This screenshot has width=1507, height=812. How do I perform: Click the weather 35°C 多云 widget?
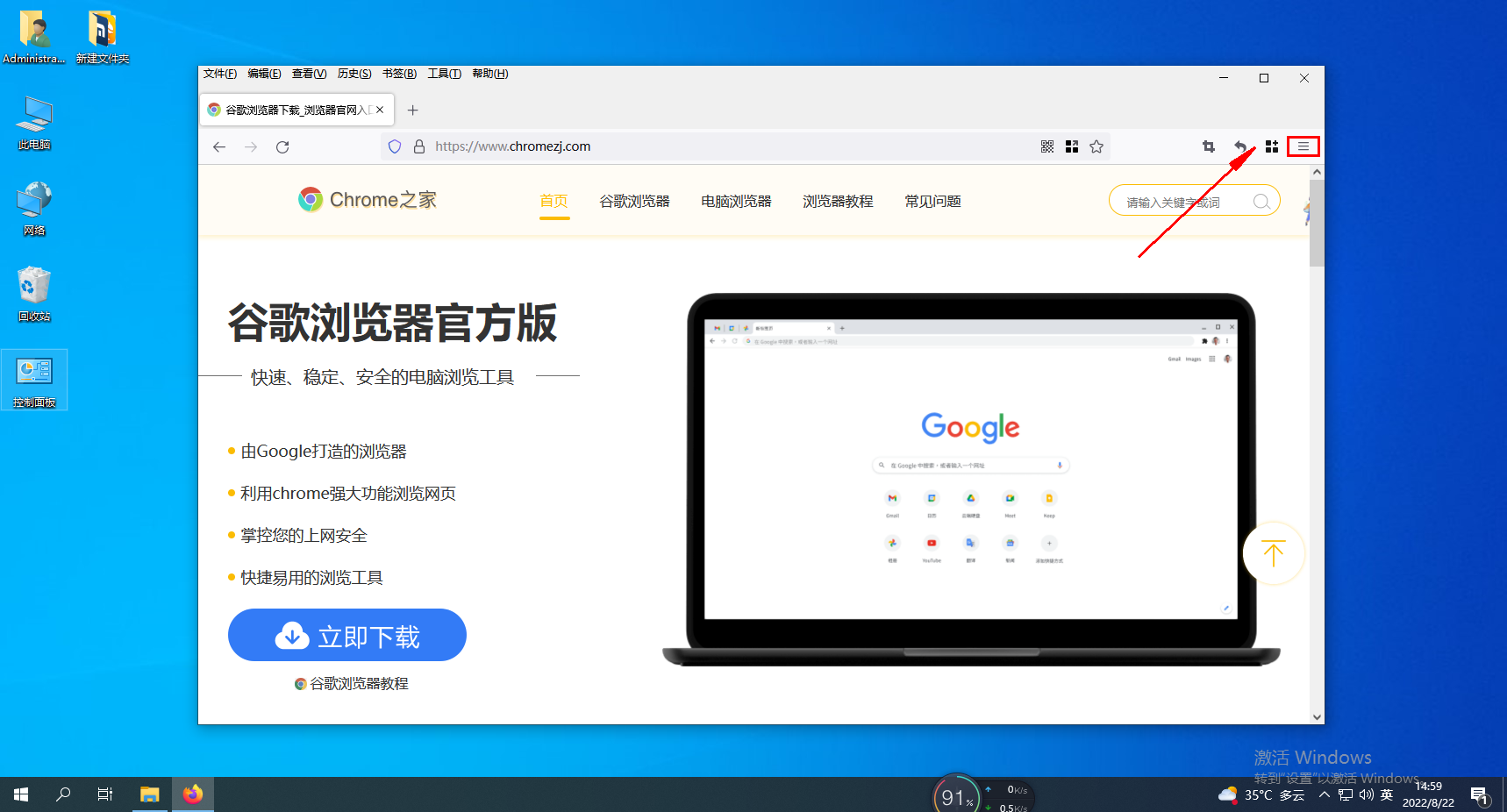1261,794
